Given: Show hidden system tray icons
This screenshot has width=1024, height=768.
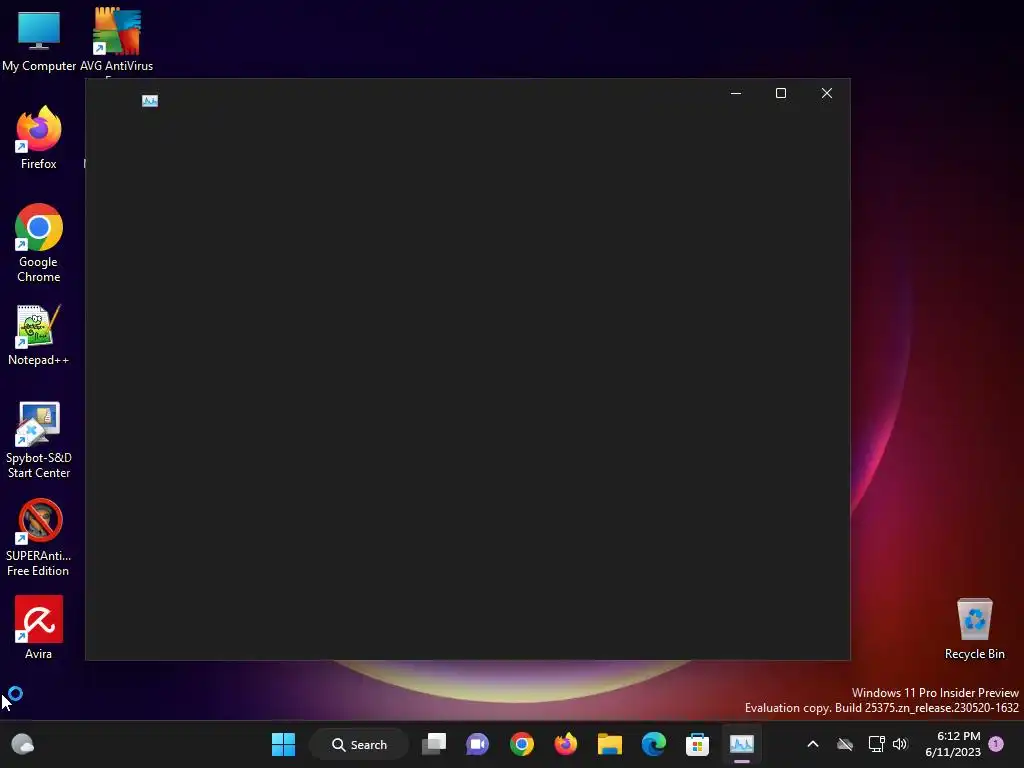Looking at the screenshot, I should [813, 744].
